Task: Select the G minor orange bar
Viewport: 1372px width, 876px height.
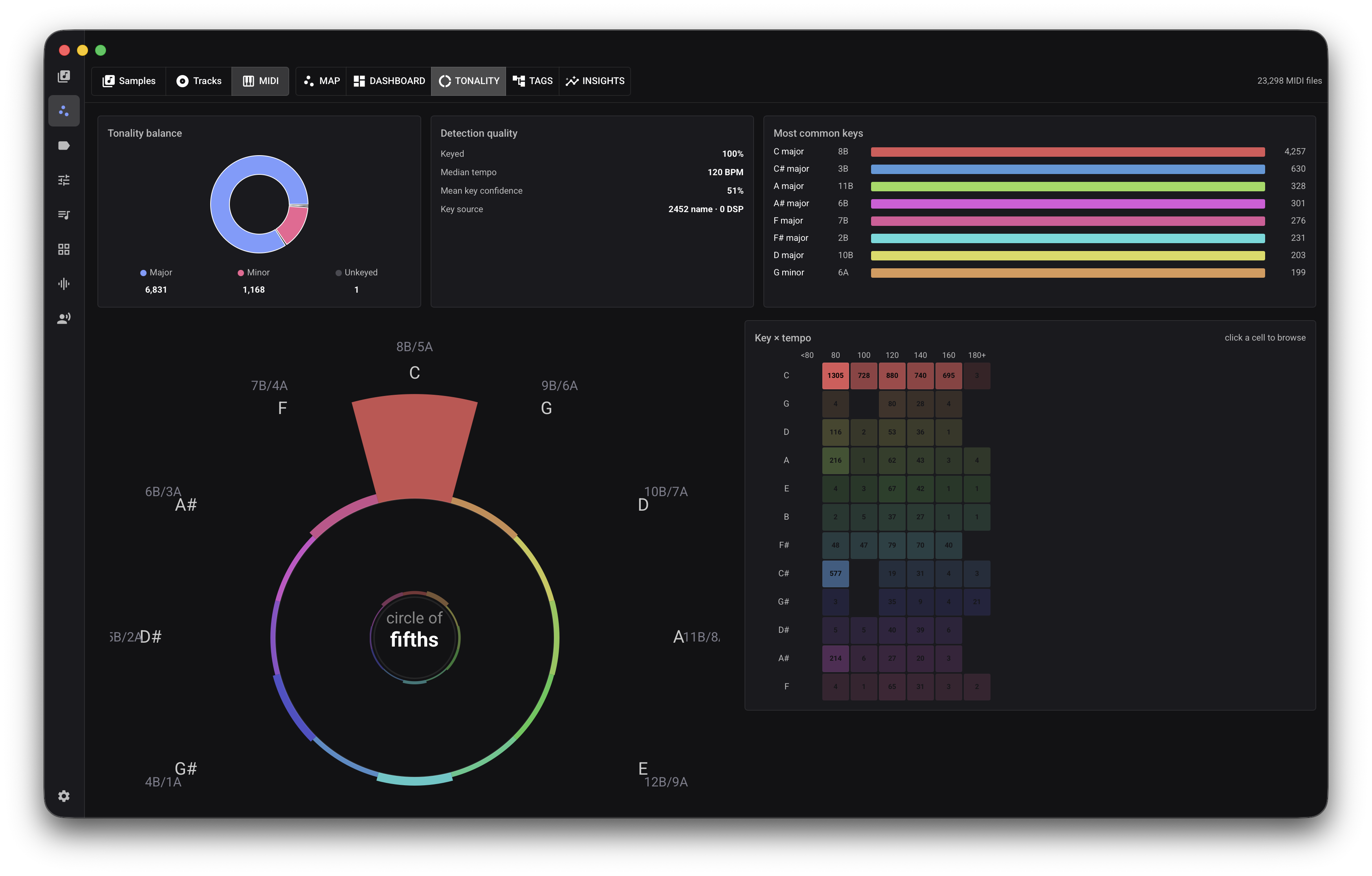Action: tap(1068, 273)
